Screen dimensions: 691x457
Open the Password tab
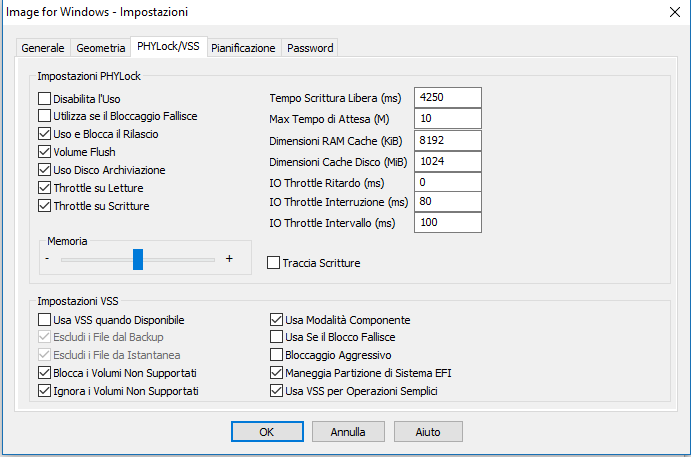pos(310,48)
